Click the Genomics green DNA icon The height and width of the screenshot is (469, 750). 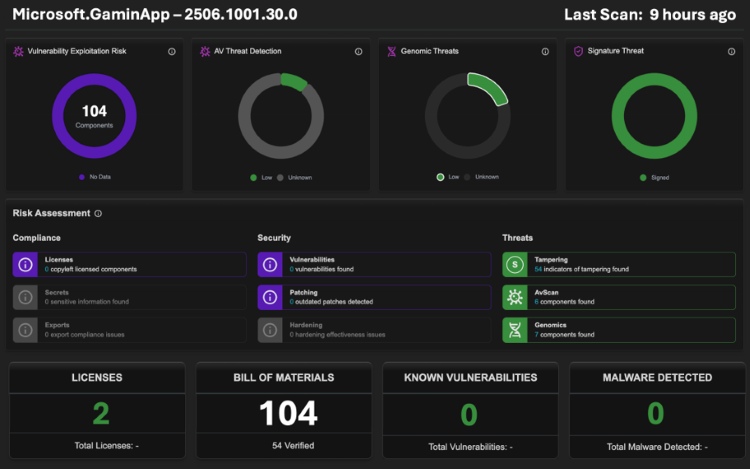coord(515,330)
